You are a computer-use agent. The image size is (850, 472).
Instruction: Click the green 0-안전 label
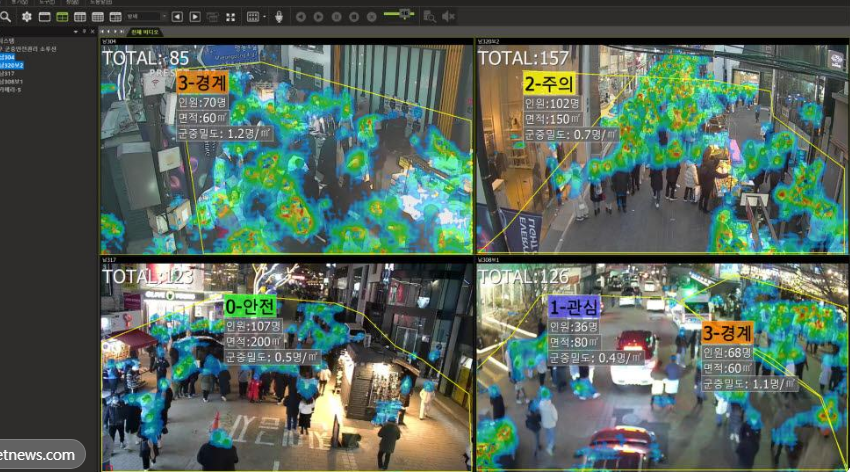(250, 307)
